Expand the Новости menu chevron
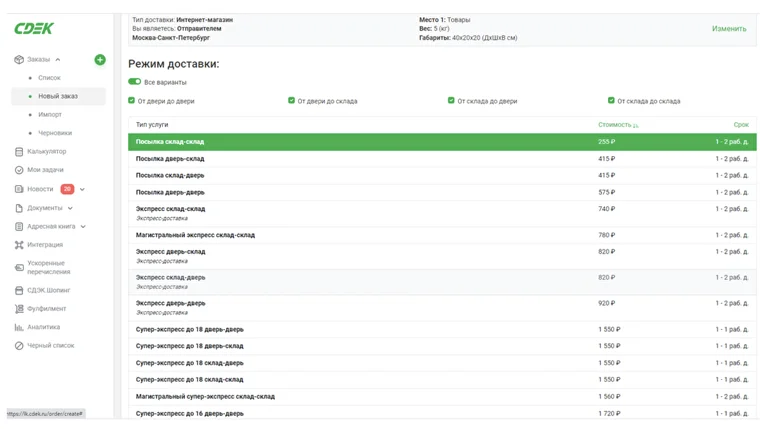Image resolution: width=760 pixels, height=429 pixels. [82, 189]
